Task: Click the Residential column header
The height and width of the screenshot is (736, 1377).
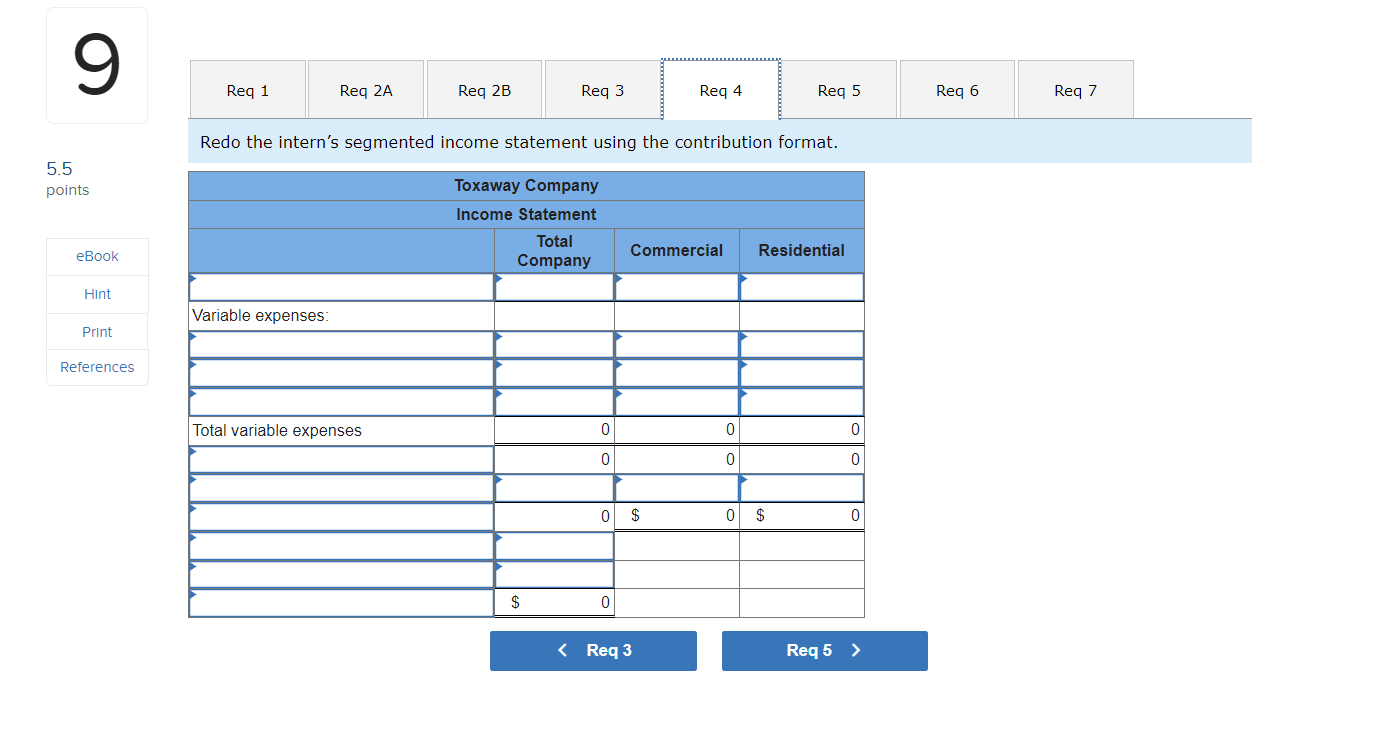Action: click(x=801, y=250)
